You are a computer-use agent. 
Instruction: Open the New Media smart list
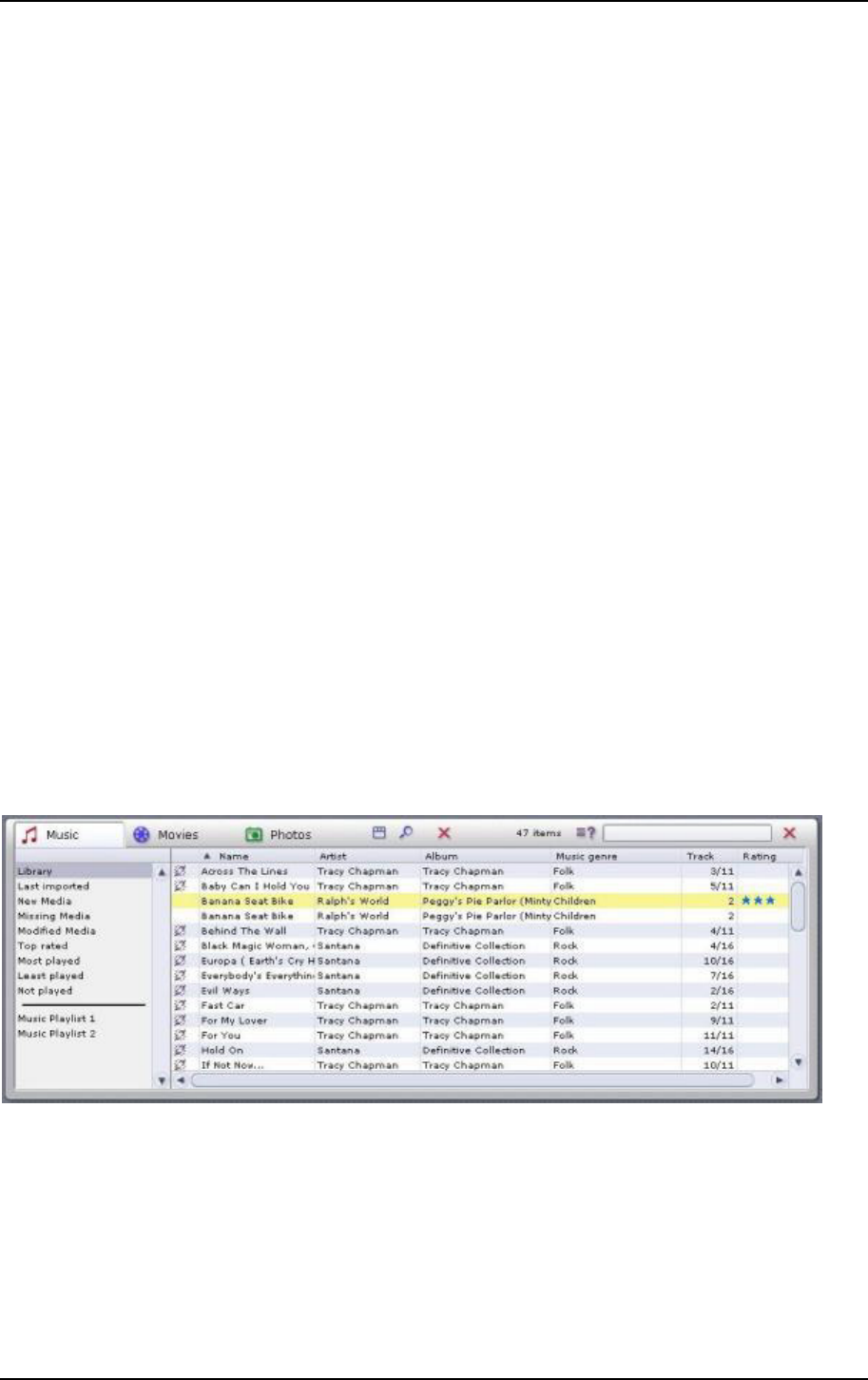click(x=45, y=901)
